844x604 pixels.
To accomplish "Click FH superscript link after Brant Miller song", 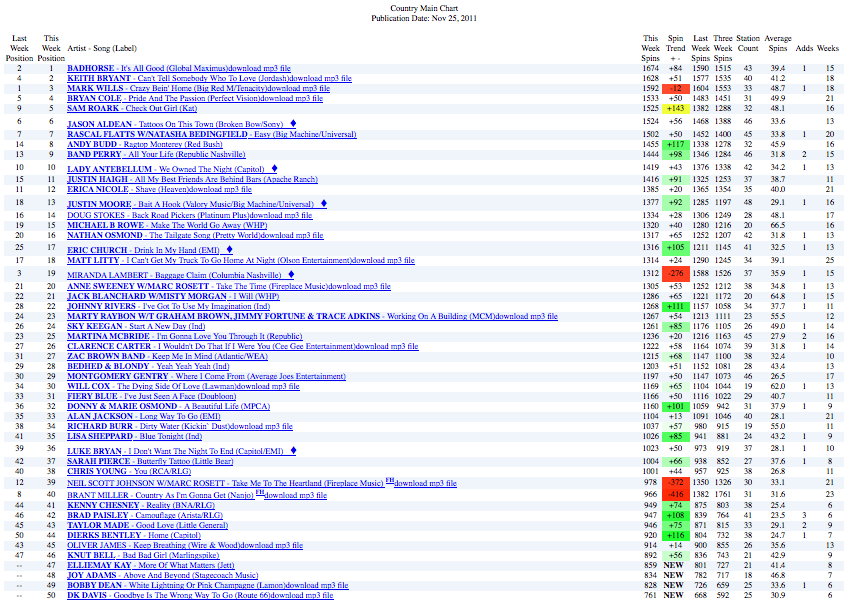I will (x=260, y=493).
